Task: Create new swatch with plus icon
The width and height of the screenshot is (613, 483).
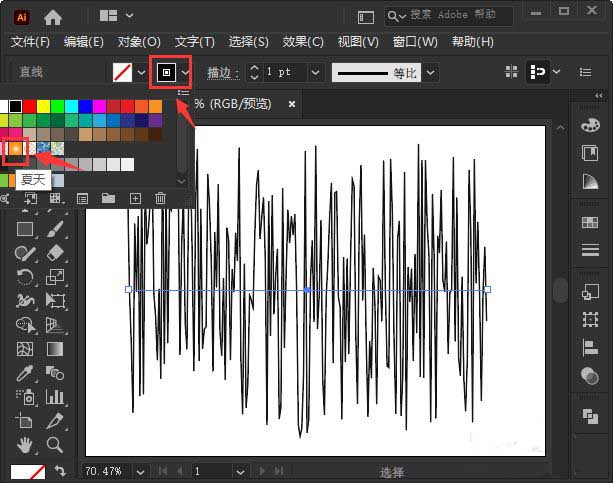Action: (x=135, y=199)
